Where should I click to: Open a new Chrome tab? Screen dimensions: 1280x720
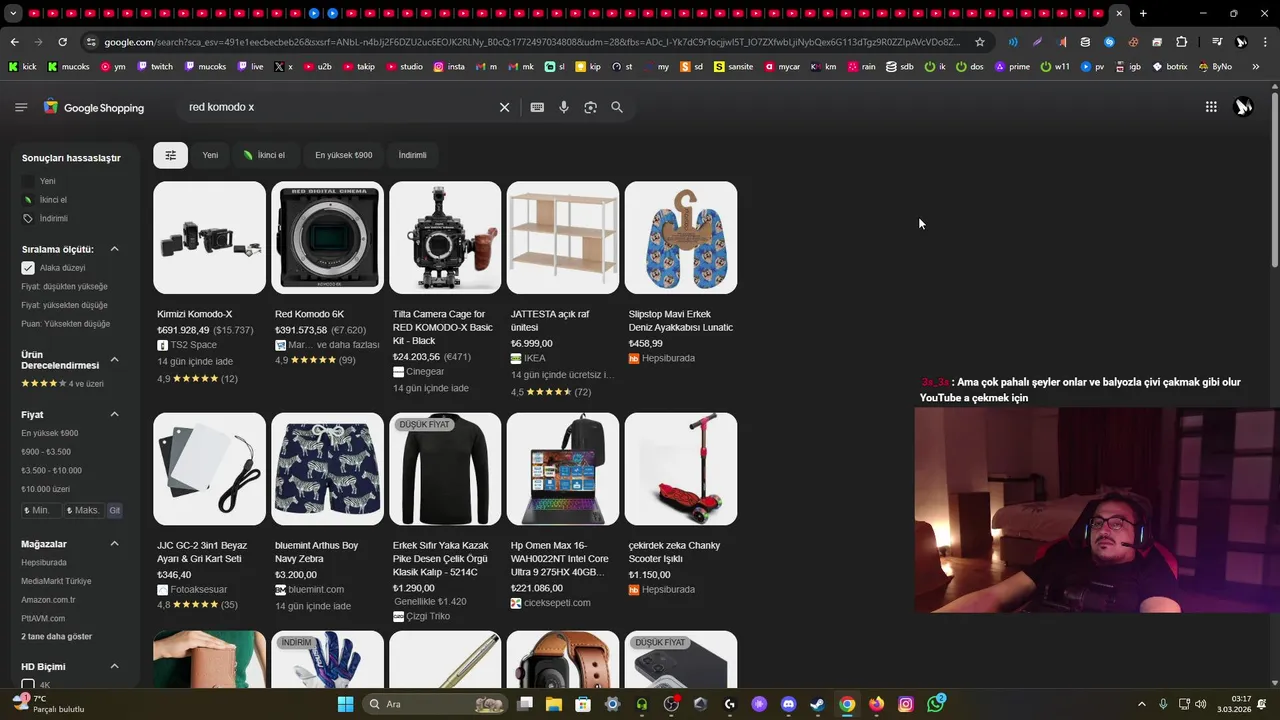tap(1143, 14)
